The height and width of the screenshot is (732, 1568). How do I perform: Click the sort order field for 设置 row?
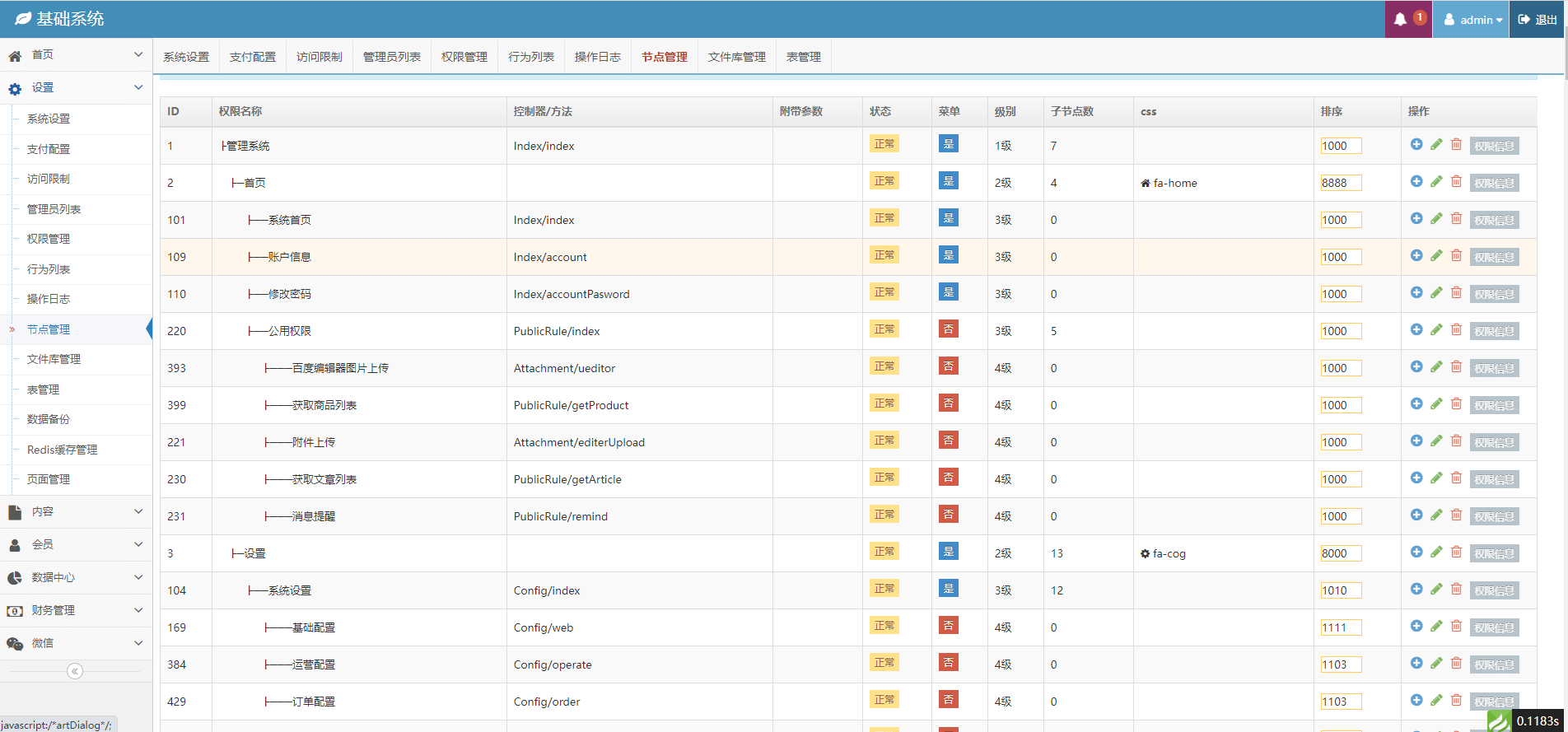1341,553
